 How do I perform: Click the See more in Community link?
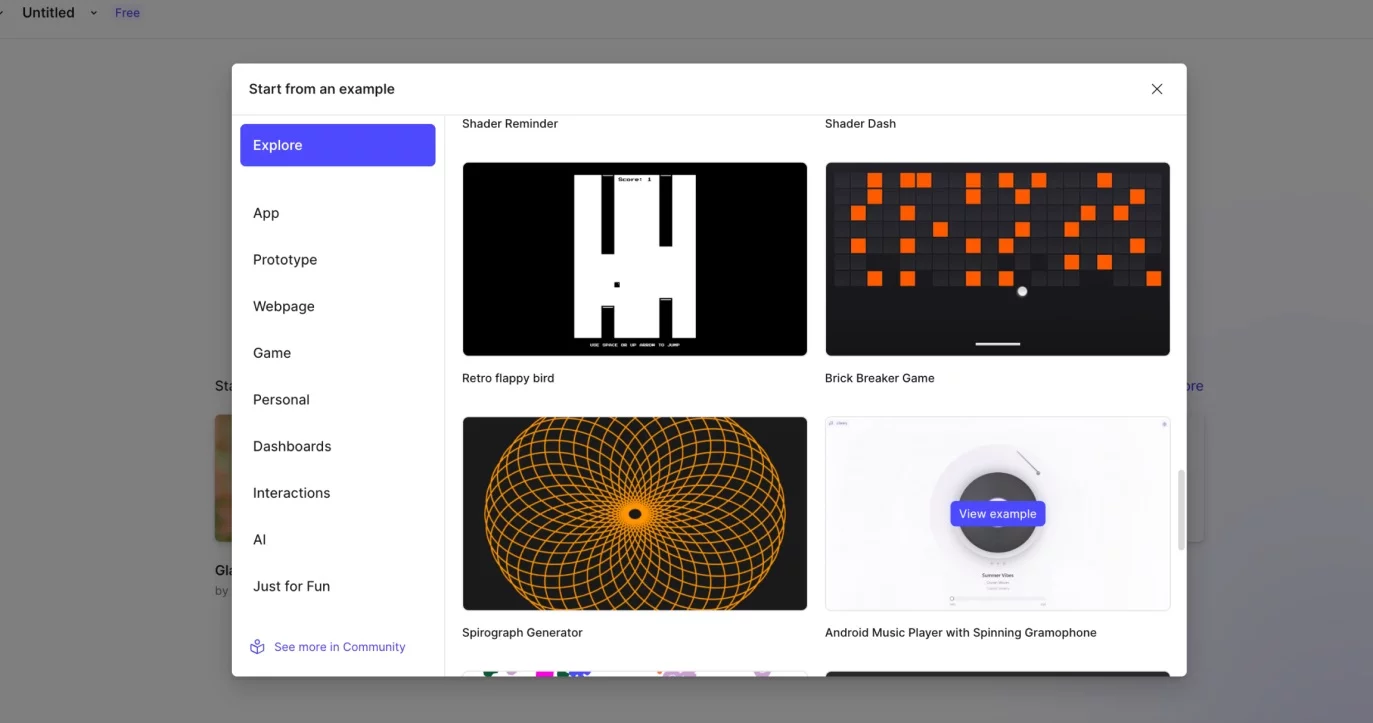pyautogui.click(x=339, y=647)
